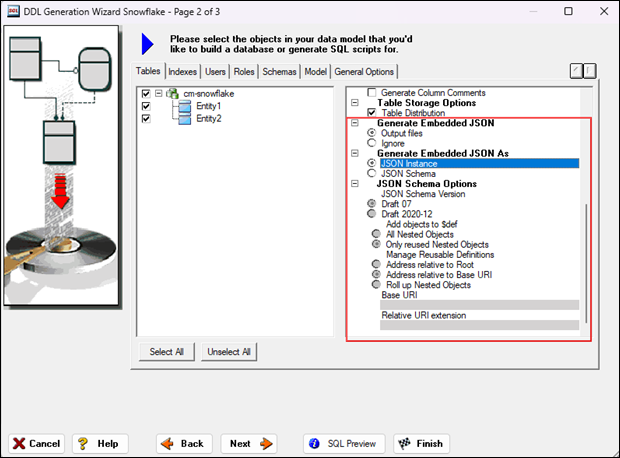The image size is (620, 458).
Task: Click the Entity2 table icon
Action: click(x=185, y=119)
